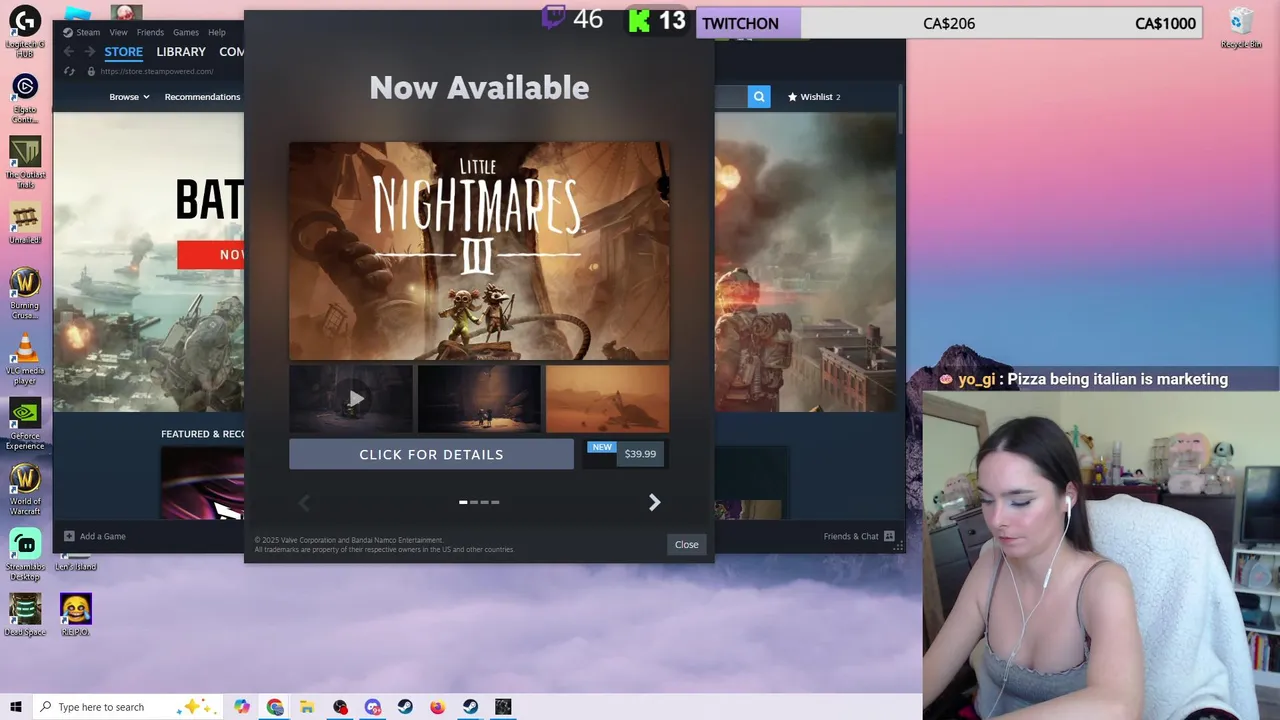Open the R.E.P.O. desktop shortcut
This screenshot has height=720, width=1280.
(75, 614)
